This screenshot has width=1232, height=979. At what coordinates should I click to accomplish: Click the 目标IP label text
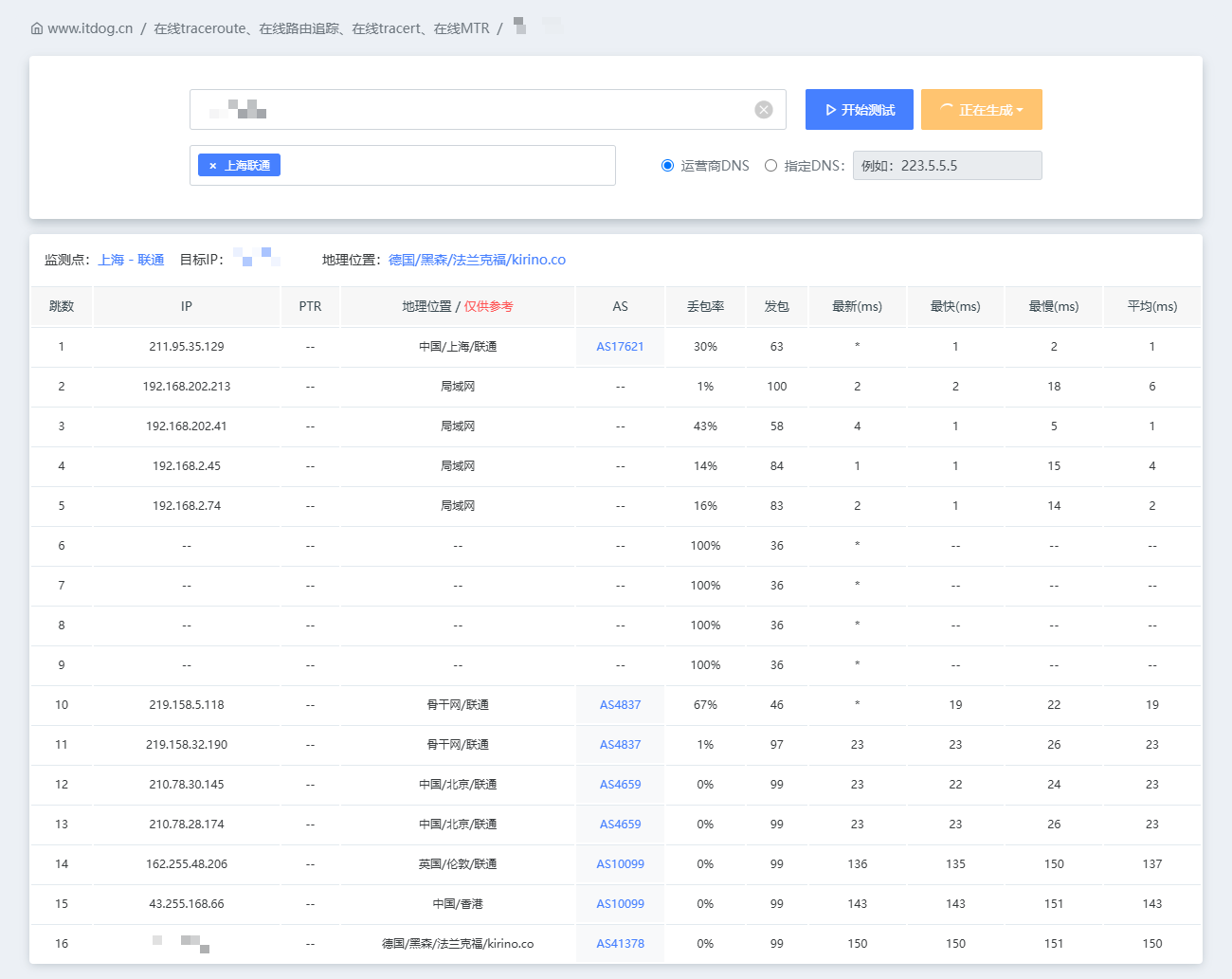(202, 260)
